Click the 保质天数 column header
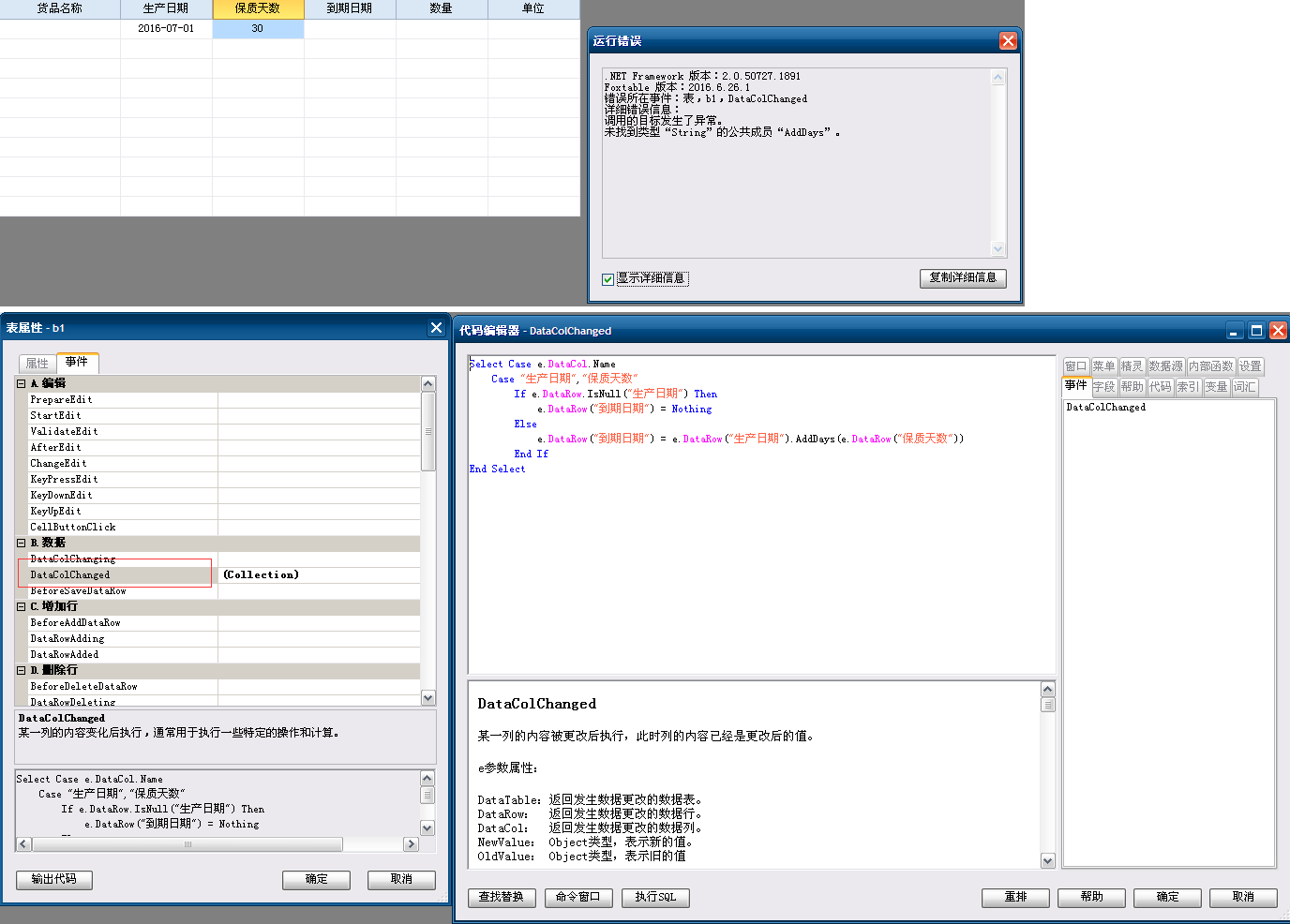The height and width of the screenshot is (924, 1290). click(x=258, y=8)
